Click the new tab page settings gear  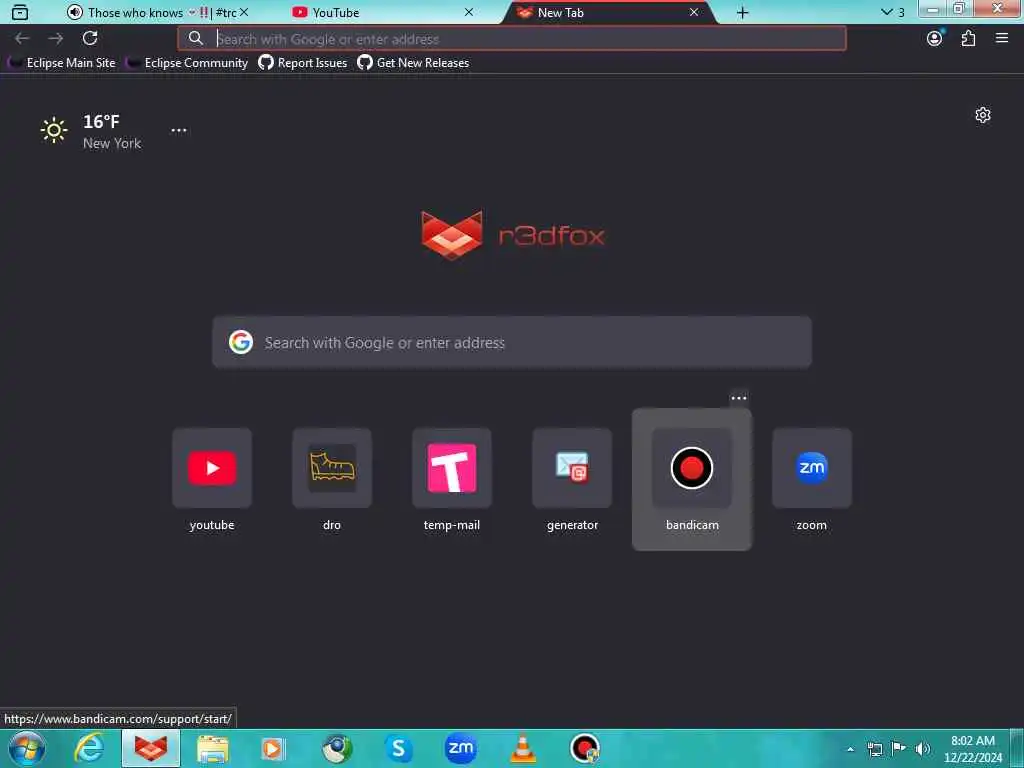pyautogui.click(x=983, y=116)
